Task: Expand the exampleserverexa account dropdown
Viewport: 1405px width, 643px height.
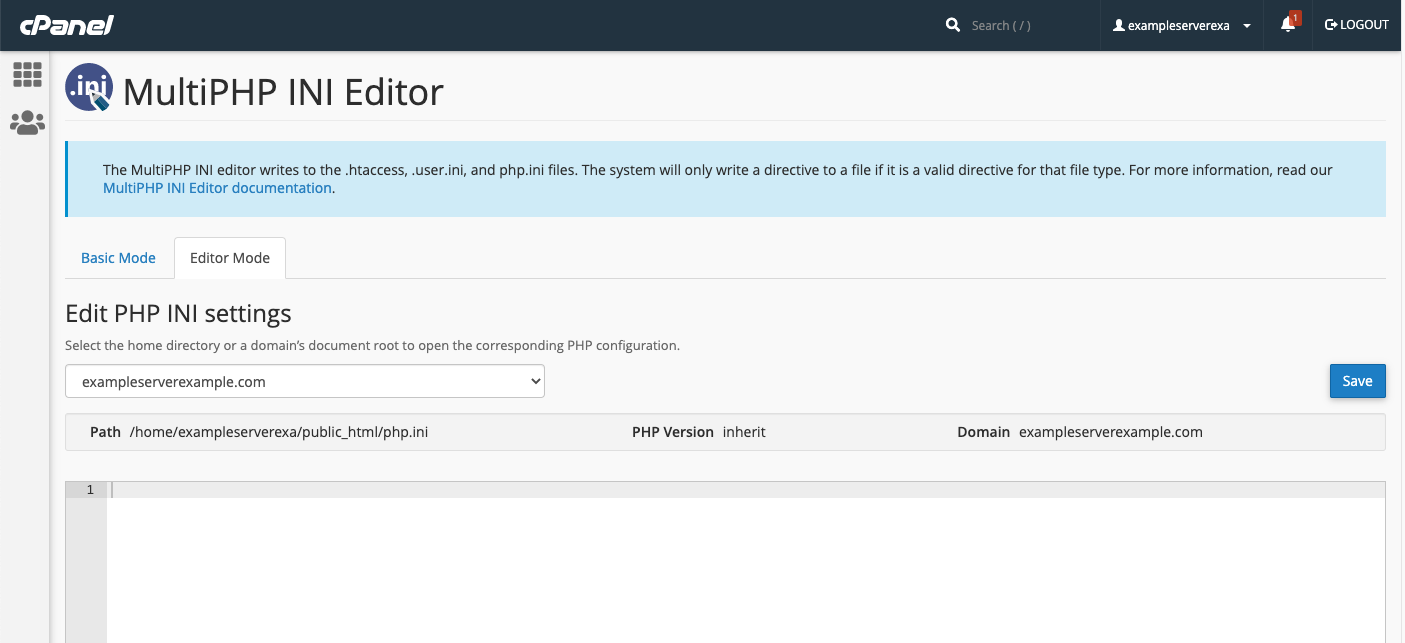Action: tap(1182, 26)
